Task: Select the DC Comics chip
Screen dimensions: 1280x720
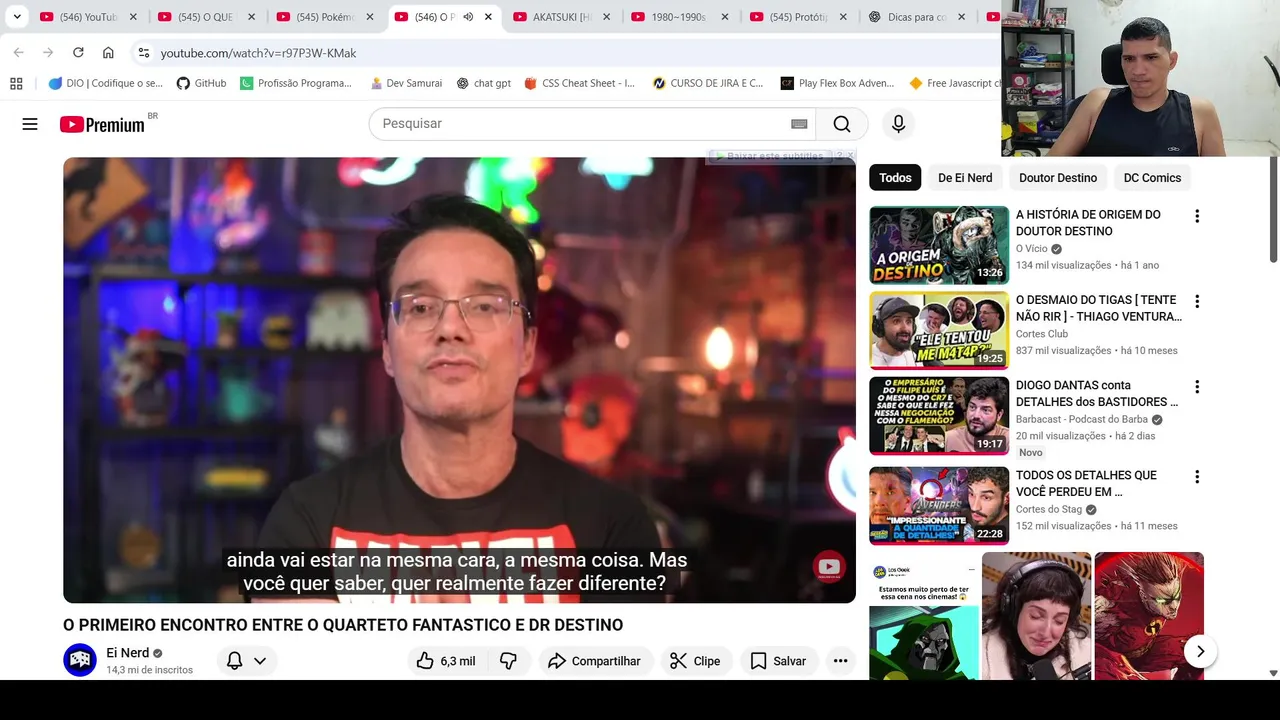Action: pyautogui.click(x=1152, y=178)
